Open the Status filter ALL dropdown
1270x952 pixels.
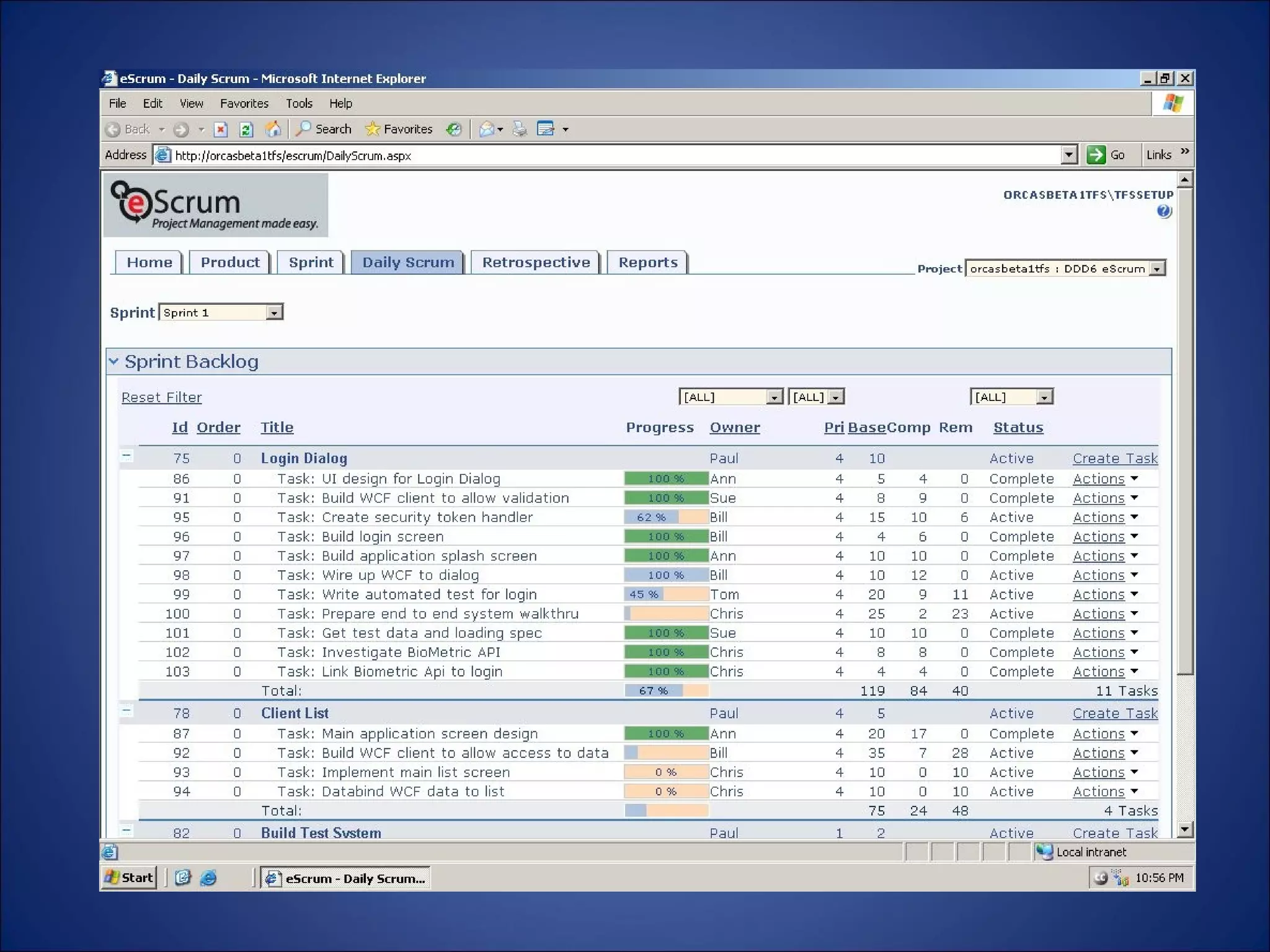(1044, 397)
